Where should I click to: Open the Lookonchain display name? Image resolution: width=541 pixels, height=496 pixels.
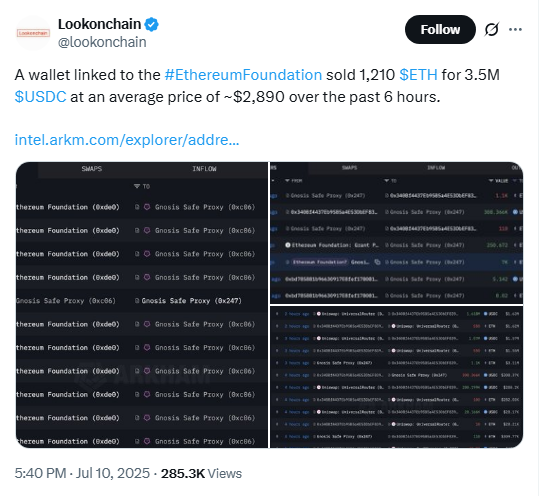pyautogui.click(x=99, y=24)
